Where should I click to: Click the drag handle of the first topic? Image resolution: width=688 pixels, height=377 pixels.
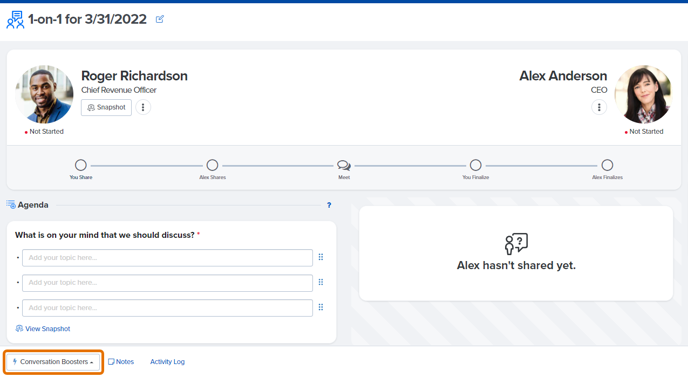pyautogui.click(x=321, y=257)
